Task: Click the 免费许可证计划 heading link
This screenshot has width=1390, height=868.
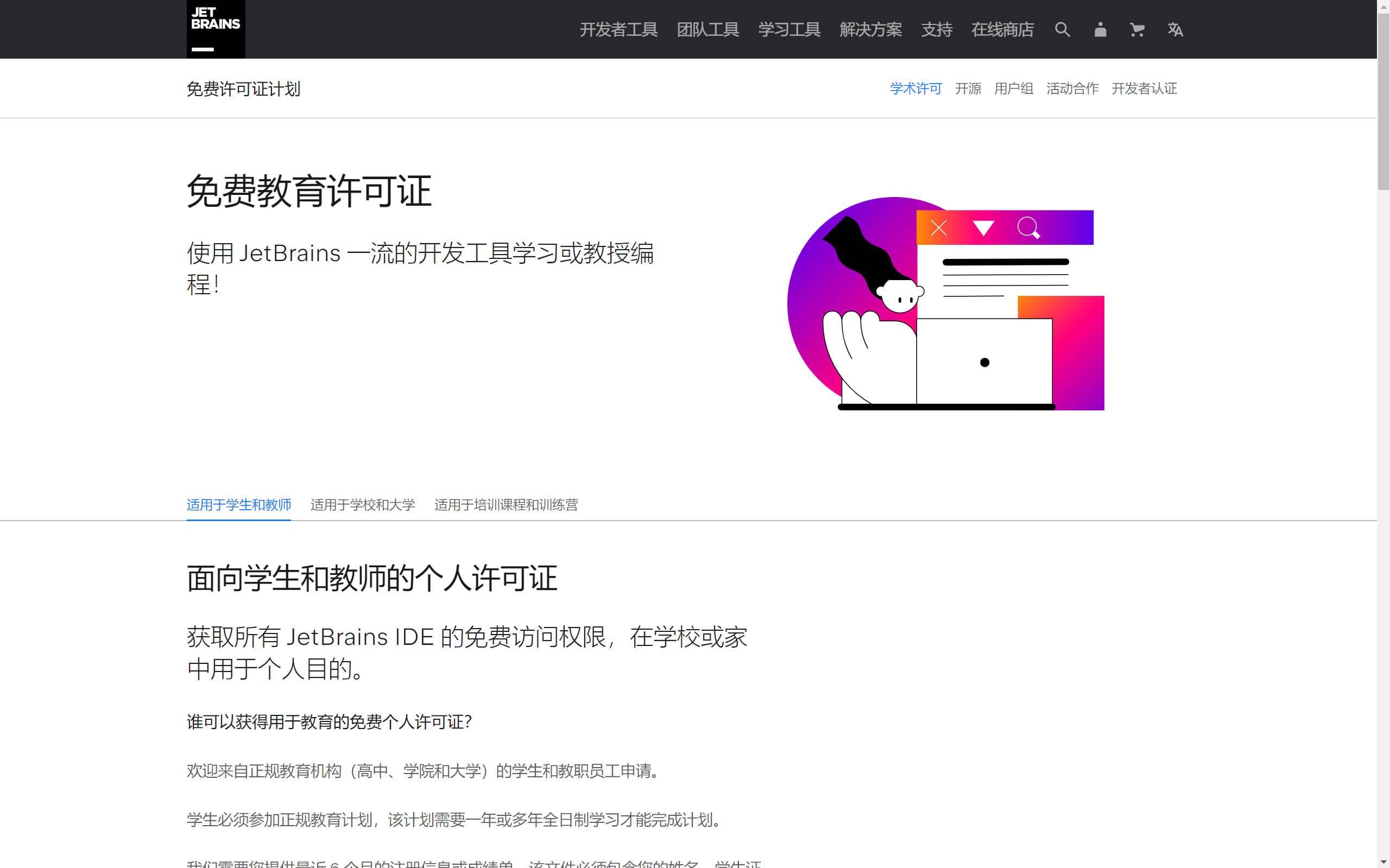Action: click(243, 89)
